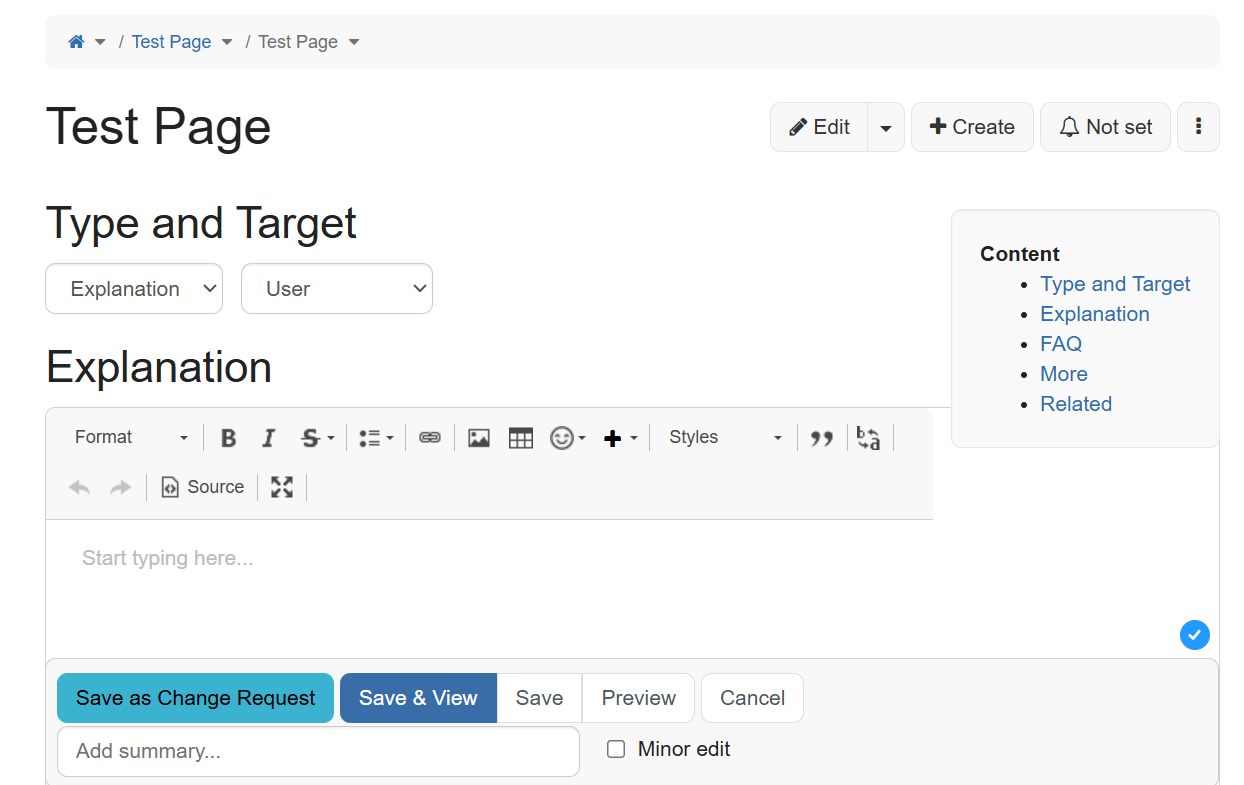The height and width of the screenshot is (785, 1244).
Task: Insert a link using the link icon
Action: 430,438
